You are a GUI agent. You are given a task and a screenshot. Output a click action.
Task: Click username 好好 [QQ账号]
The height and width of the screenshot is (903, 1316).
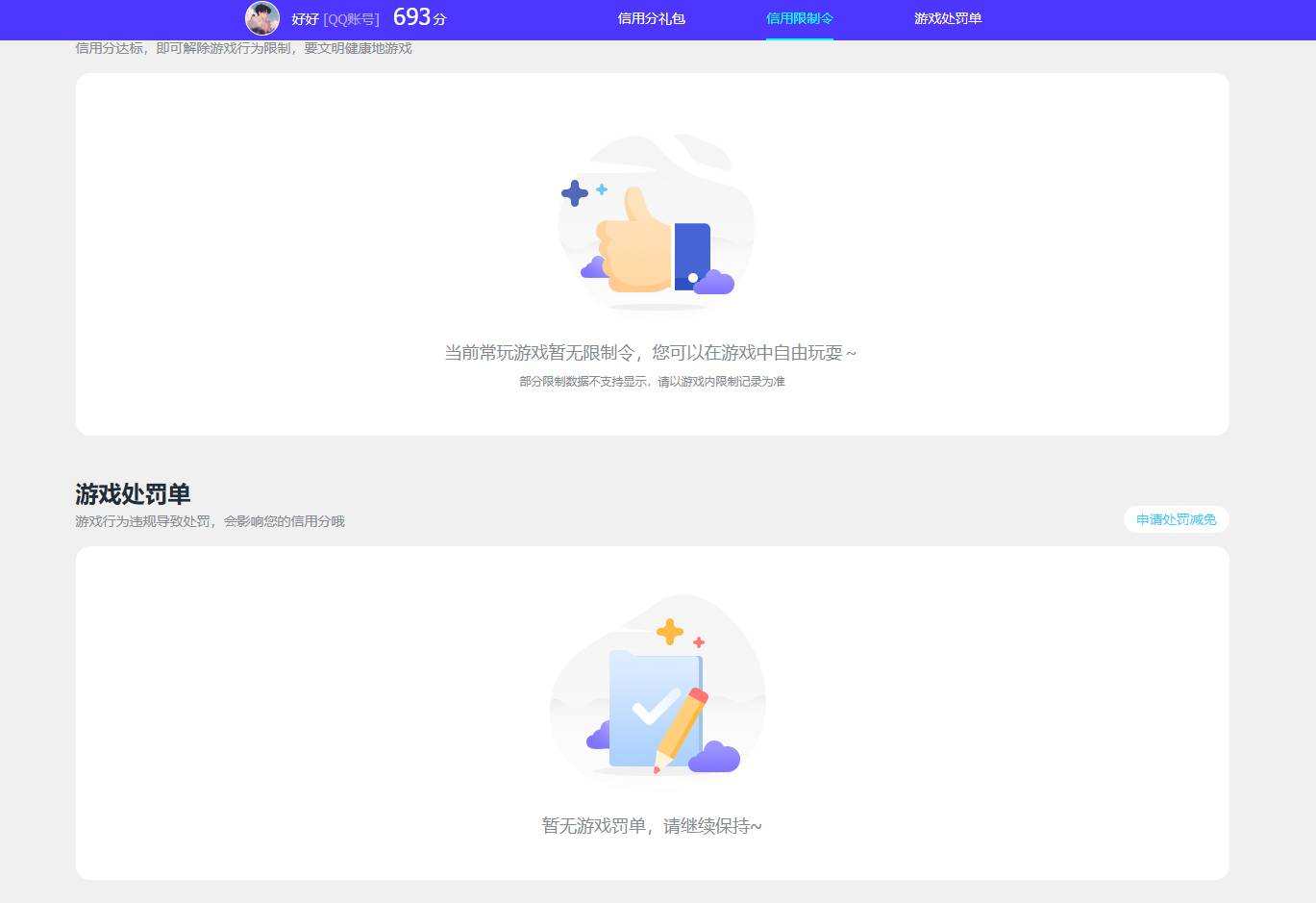335,19
